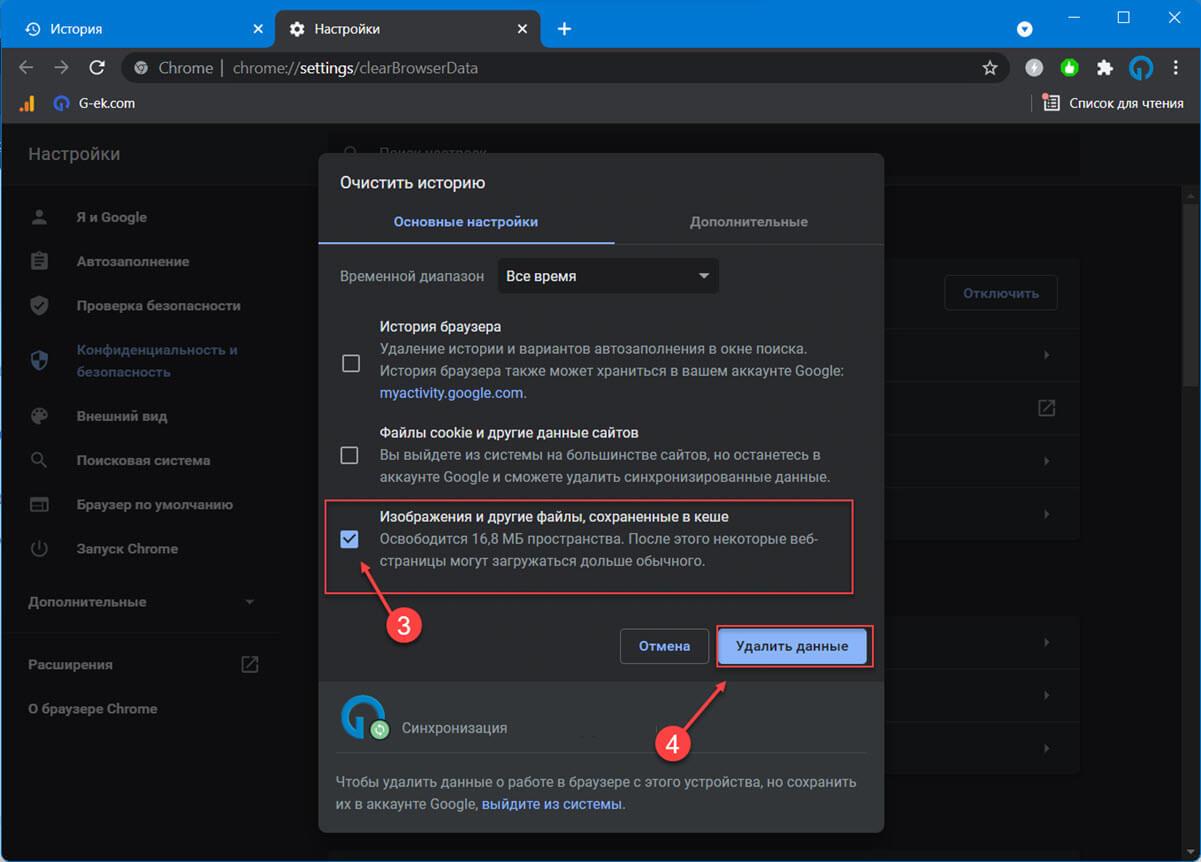Click the external-link icon in settings list

pyautogui.click(x=1046, y=408)
